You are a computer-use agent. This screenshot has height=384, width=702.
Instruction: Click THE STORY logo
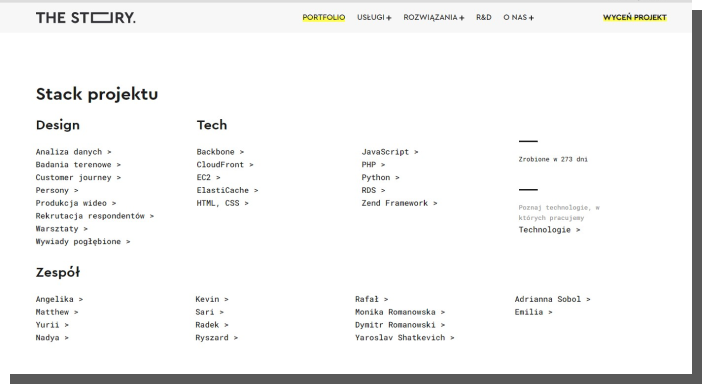pos(86,17)
